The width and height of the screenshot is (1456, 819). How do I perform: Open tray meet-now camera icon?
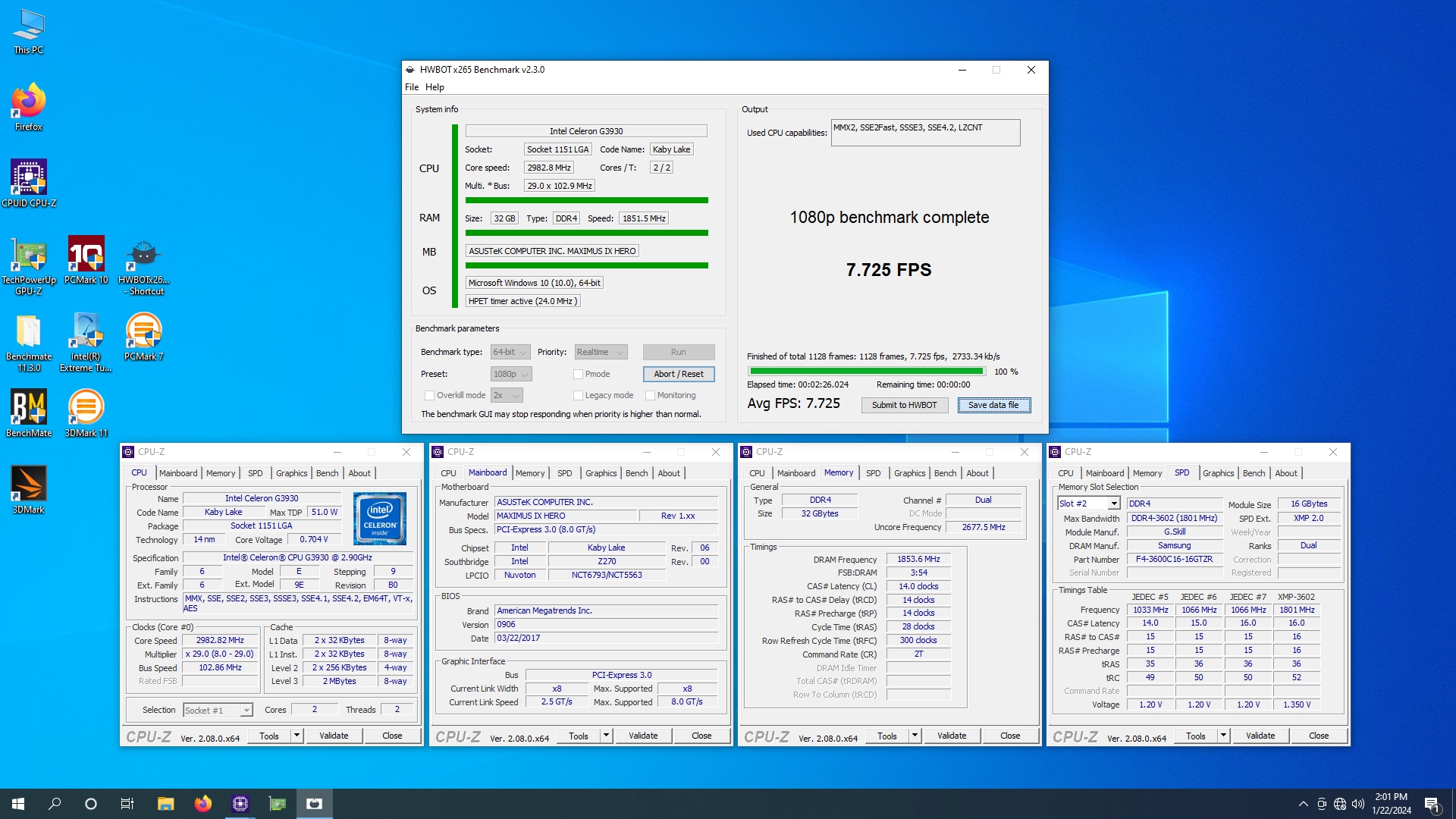coord(1322,804)
